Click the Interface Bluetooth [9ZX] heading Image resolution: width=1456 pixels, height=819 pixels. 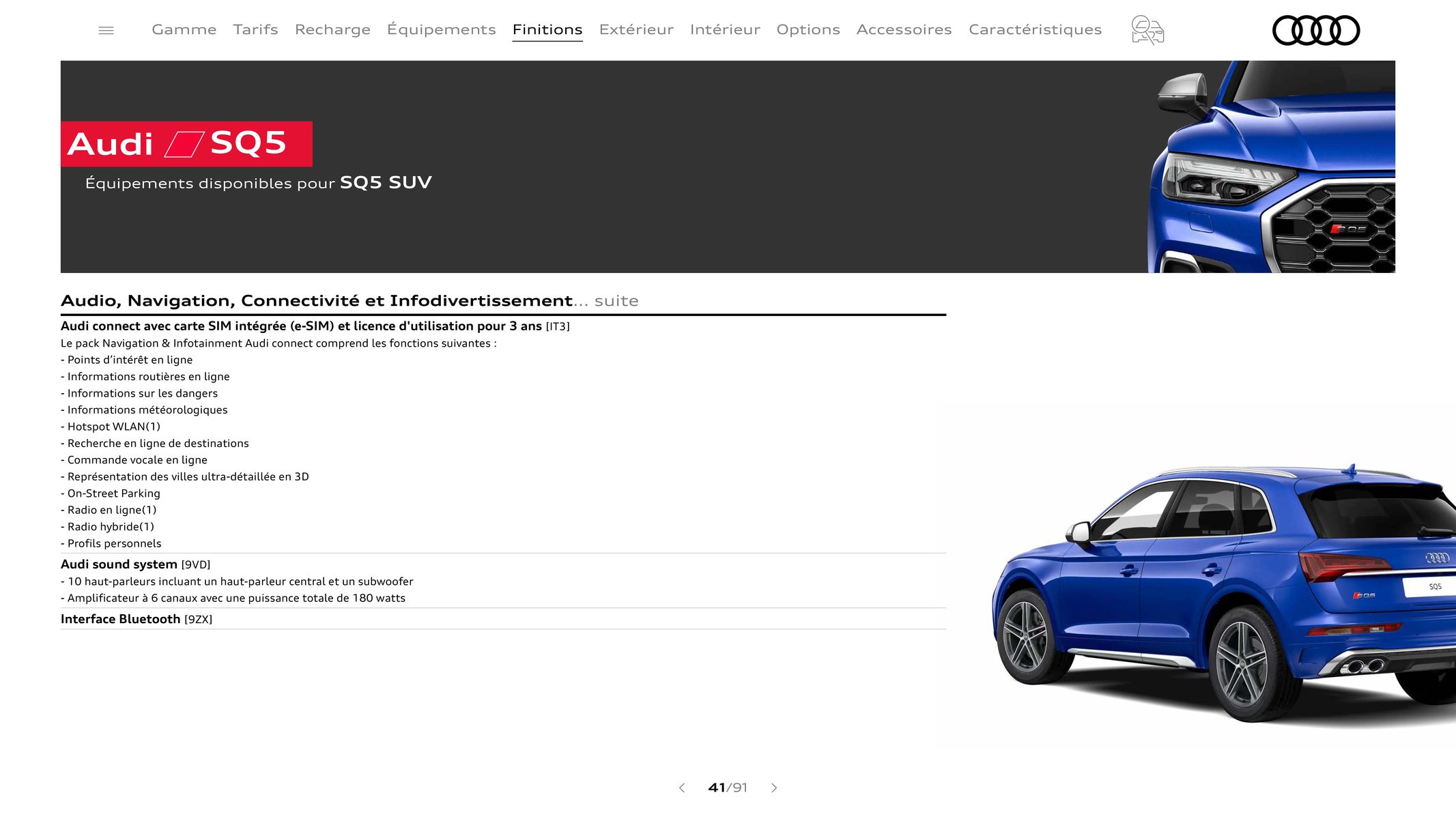[x=137, y=619]
